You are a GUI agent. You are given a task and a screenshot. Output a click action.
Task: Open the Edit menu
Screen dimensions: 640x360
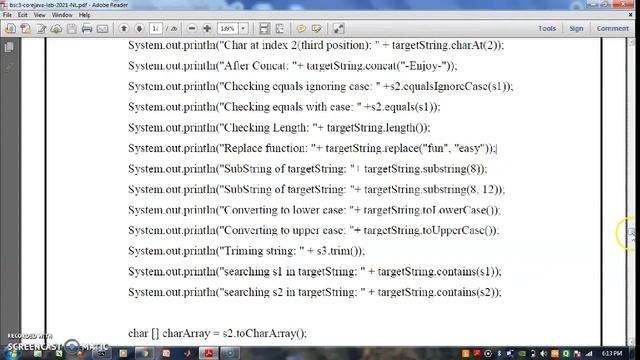pos(22,15)
